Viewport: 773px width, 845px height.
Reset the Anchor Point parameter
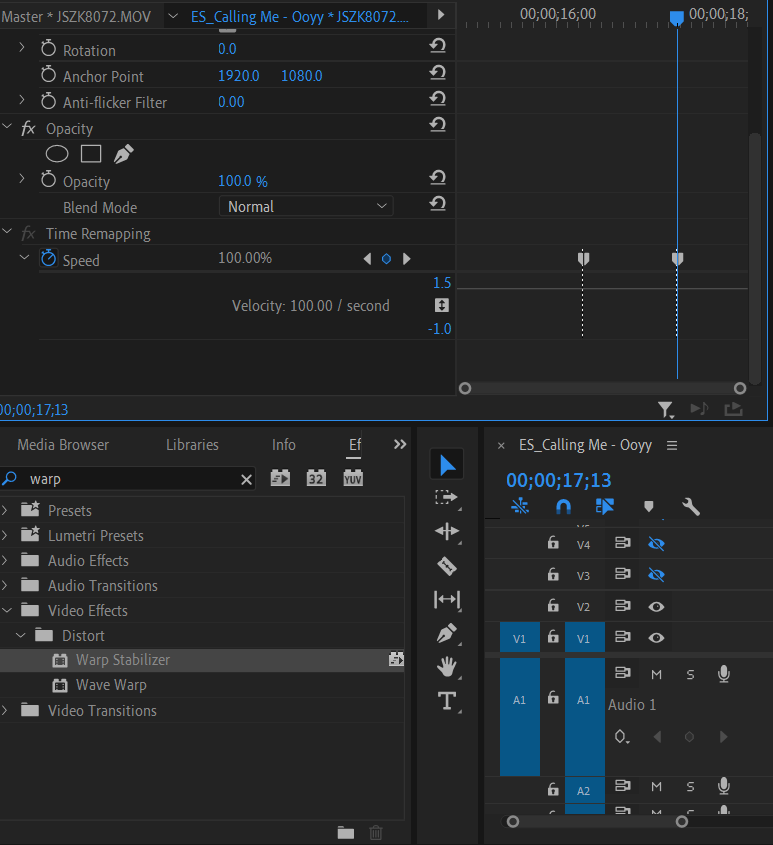[x=437, y=76]
